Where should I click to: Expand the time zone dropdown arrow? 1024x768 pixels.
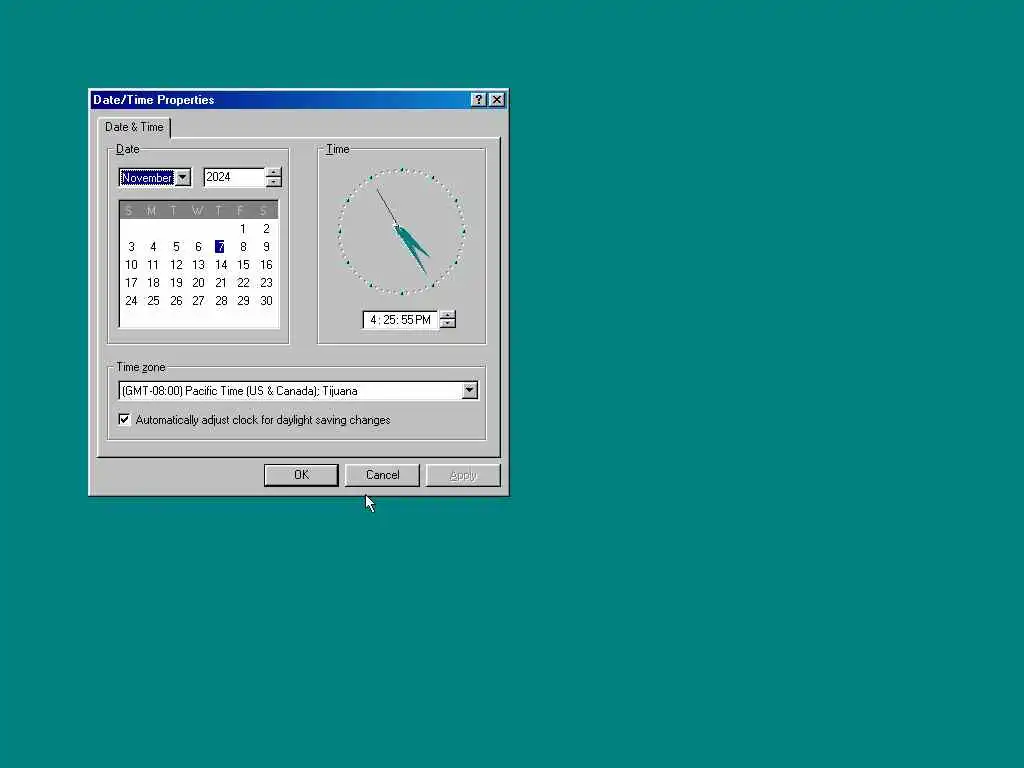pos(470,391)
